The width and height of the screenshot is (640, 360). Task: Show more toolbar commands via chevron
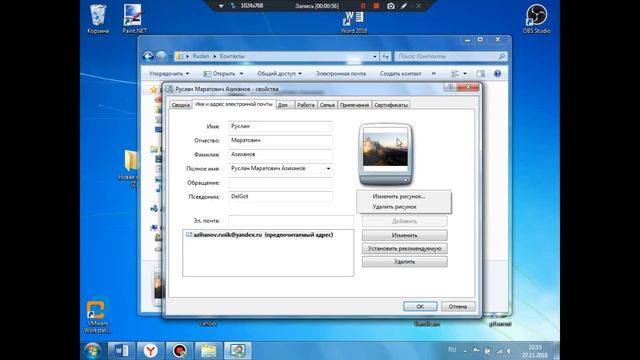tap(433, 73)
